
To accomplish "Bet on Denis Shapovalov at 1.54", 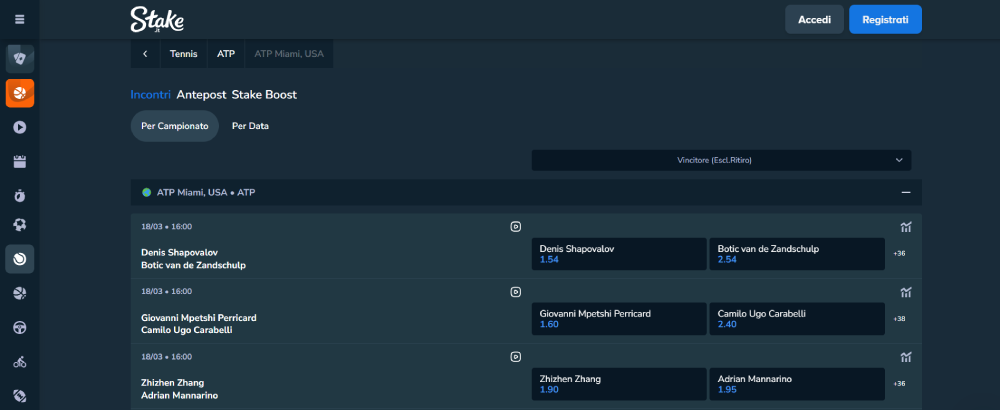I will point(619,254).
